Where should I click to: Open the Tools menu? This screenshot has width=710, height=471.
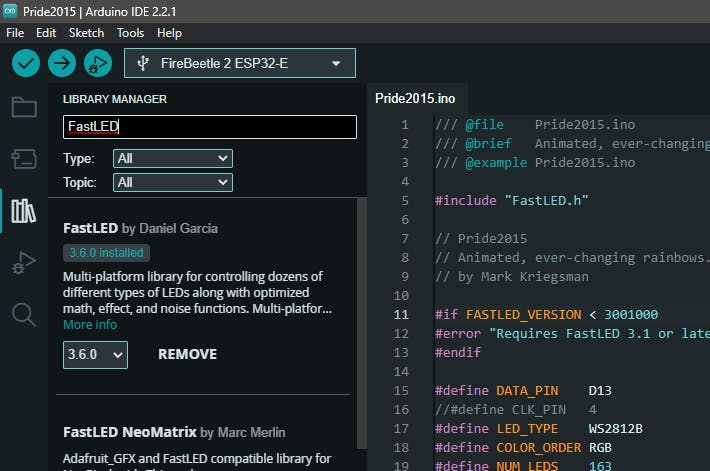click(130, 33)
